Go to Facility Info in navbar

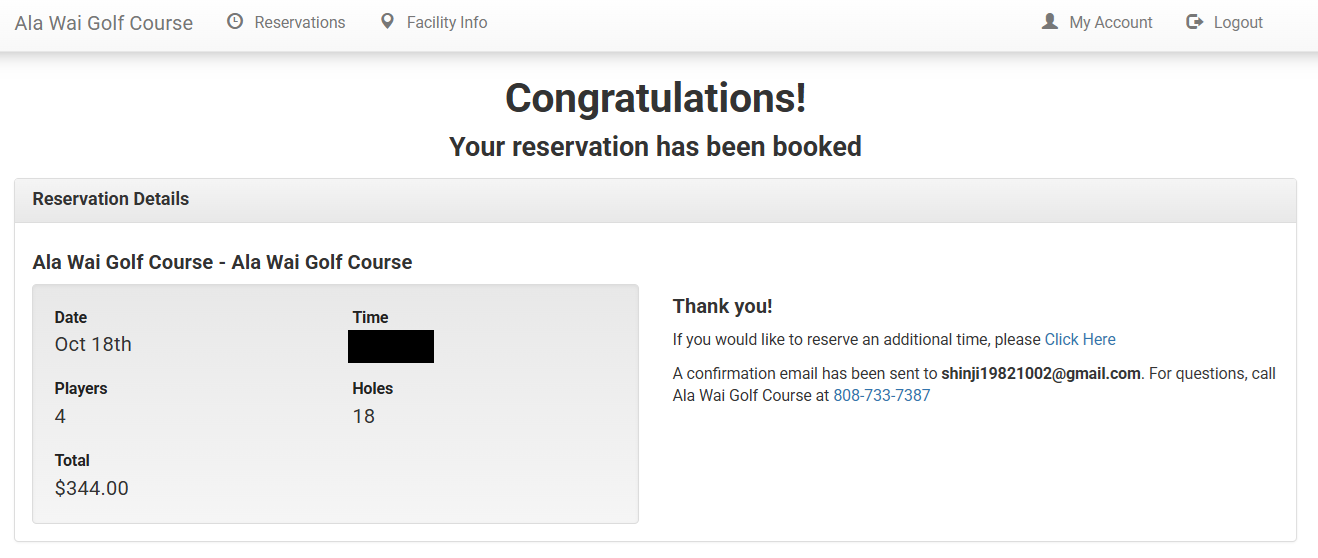click(447, 22)
